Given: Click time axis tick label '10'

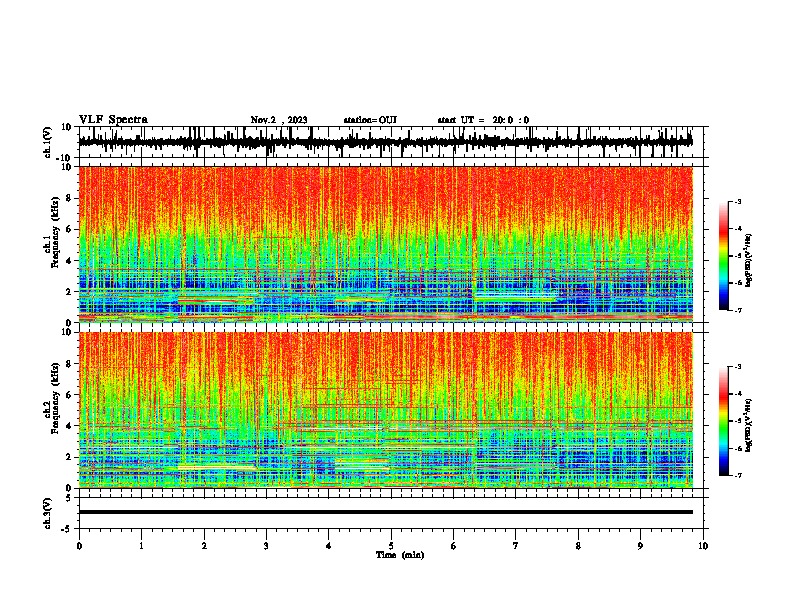Looking at the screenshot, I should [x=703, y=546].
